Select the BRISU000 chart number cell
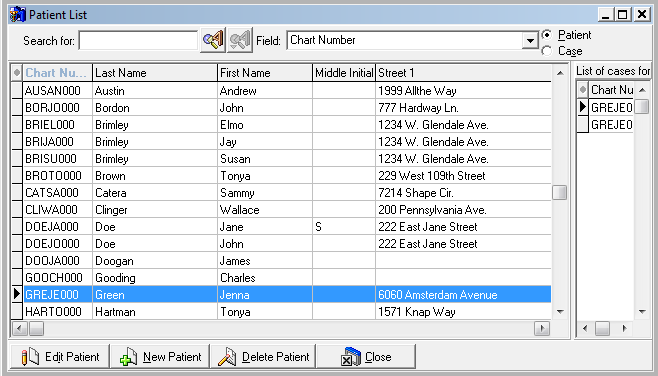 tap(57, 159)
